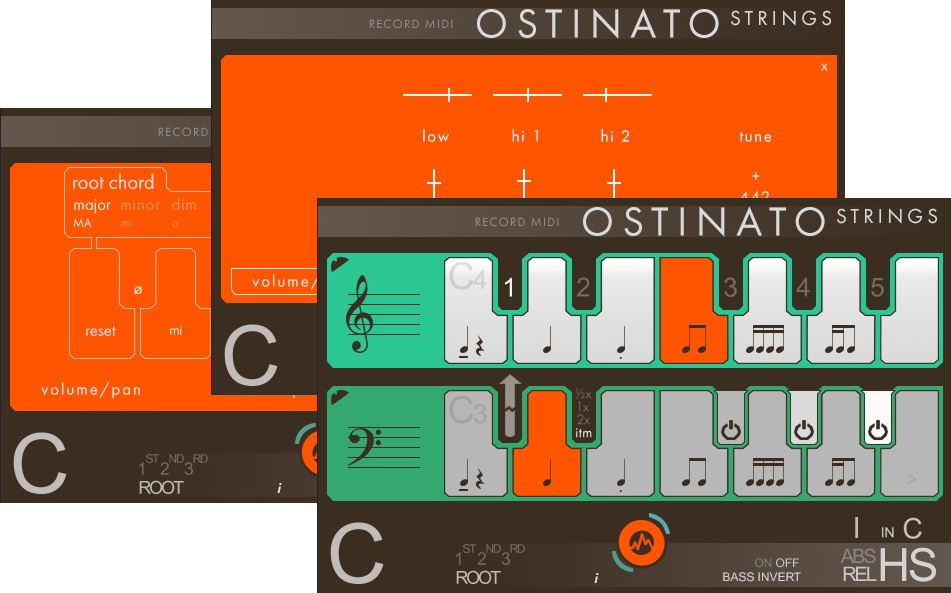Select slot number 1 in treble row
This screenshot has width=951, height=593.
pyautogui.click(x=509, y=287)
